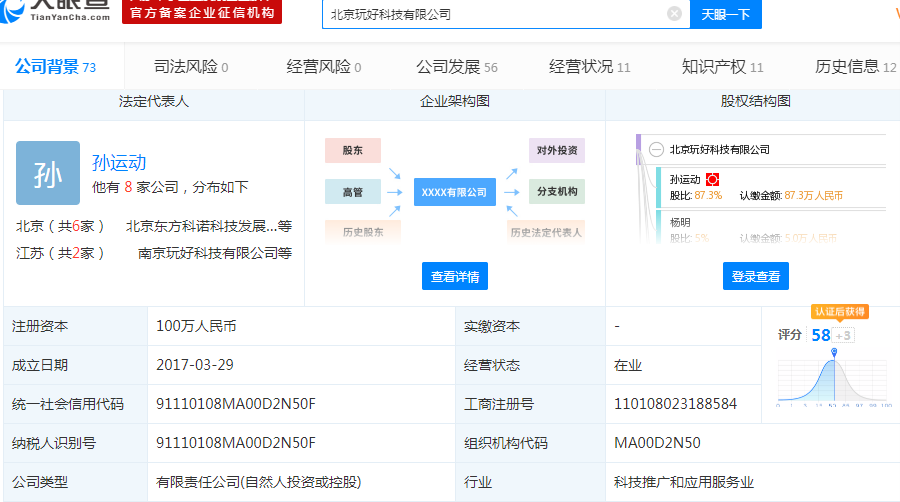Click the score marker on distribution chart
The height and width of the screenshot is (502, 900).
[834, 352]
